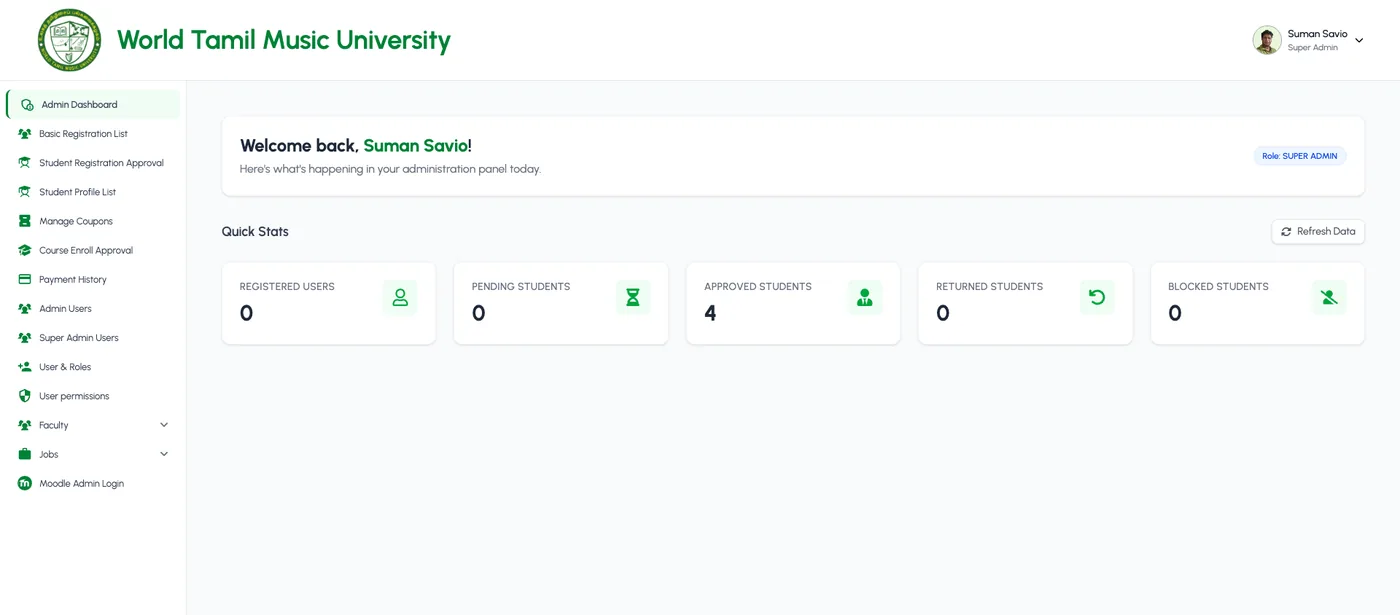Screen dimensions: 1400x615
Task: Click the Course Enroll Approval graduation cap icon
Action: [25, 250]
